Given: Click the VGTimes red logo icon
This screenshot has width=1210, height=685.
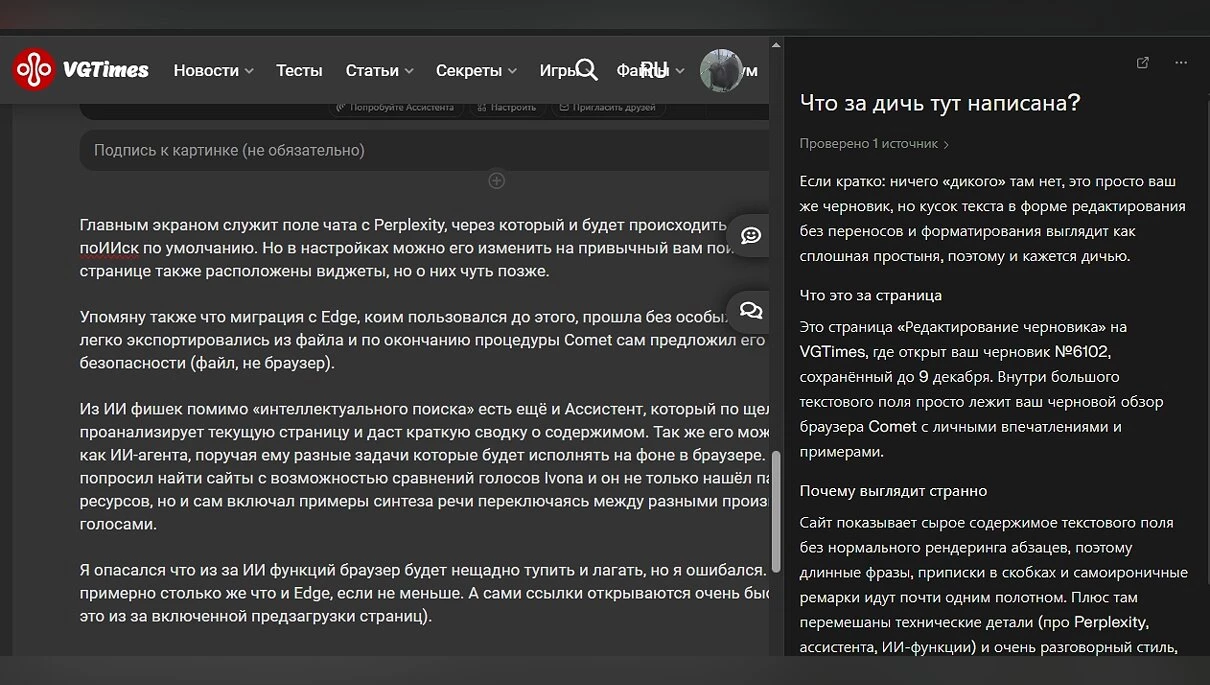Looking at the screenshot, I should 34,70.
